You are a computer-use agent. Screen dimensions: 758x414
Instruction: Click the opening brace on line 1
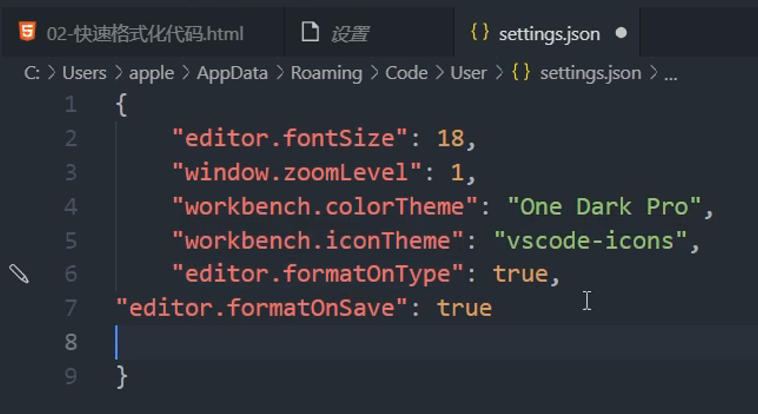pyautogui.click(x=121, y=104)
